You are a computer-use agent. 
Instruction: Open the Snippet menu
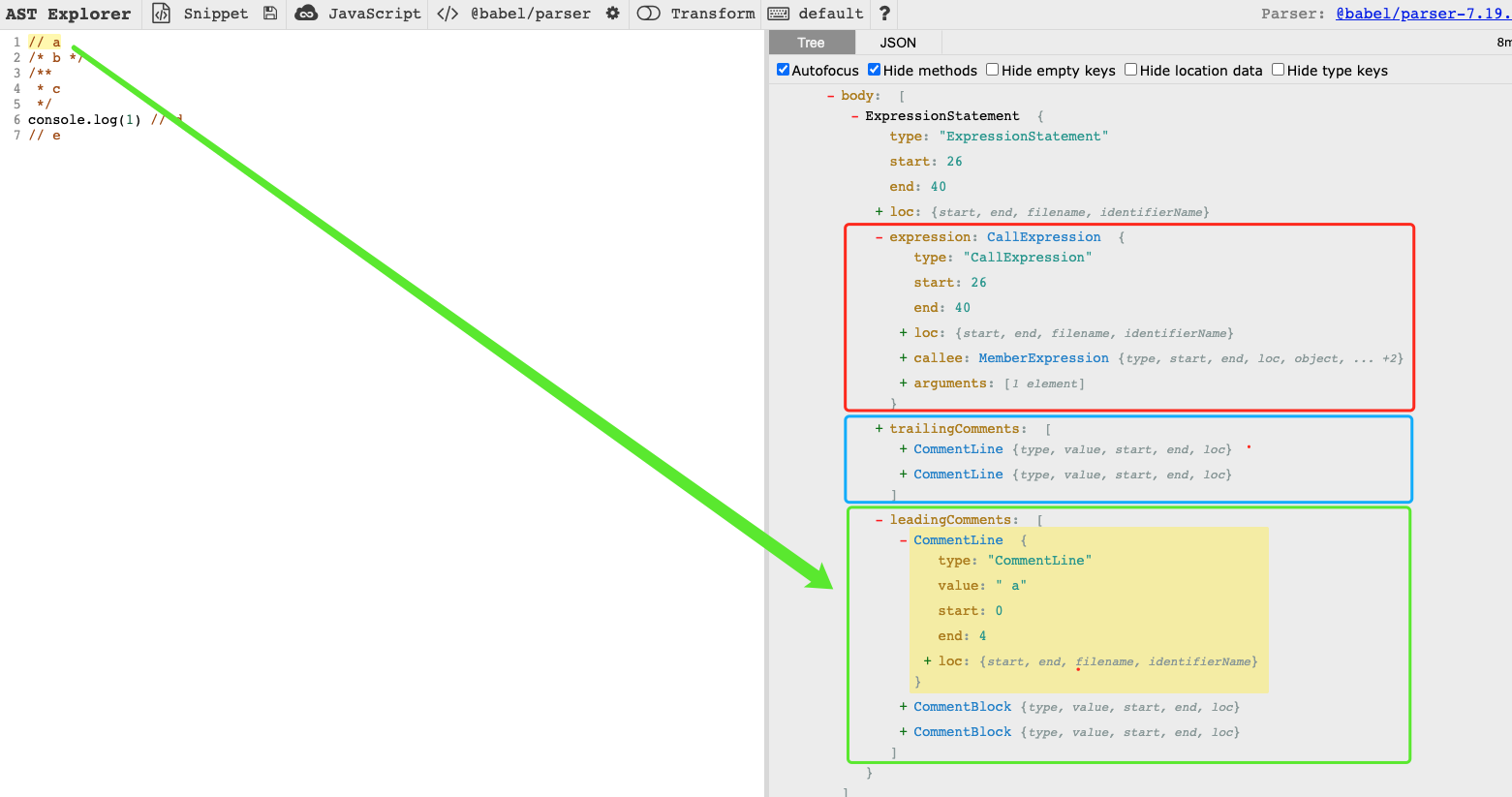coord(216,14)
